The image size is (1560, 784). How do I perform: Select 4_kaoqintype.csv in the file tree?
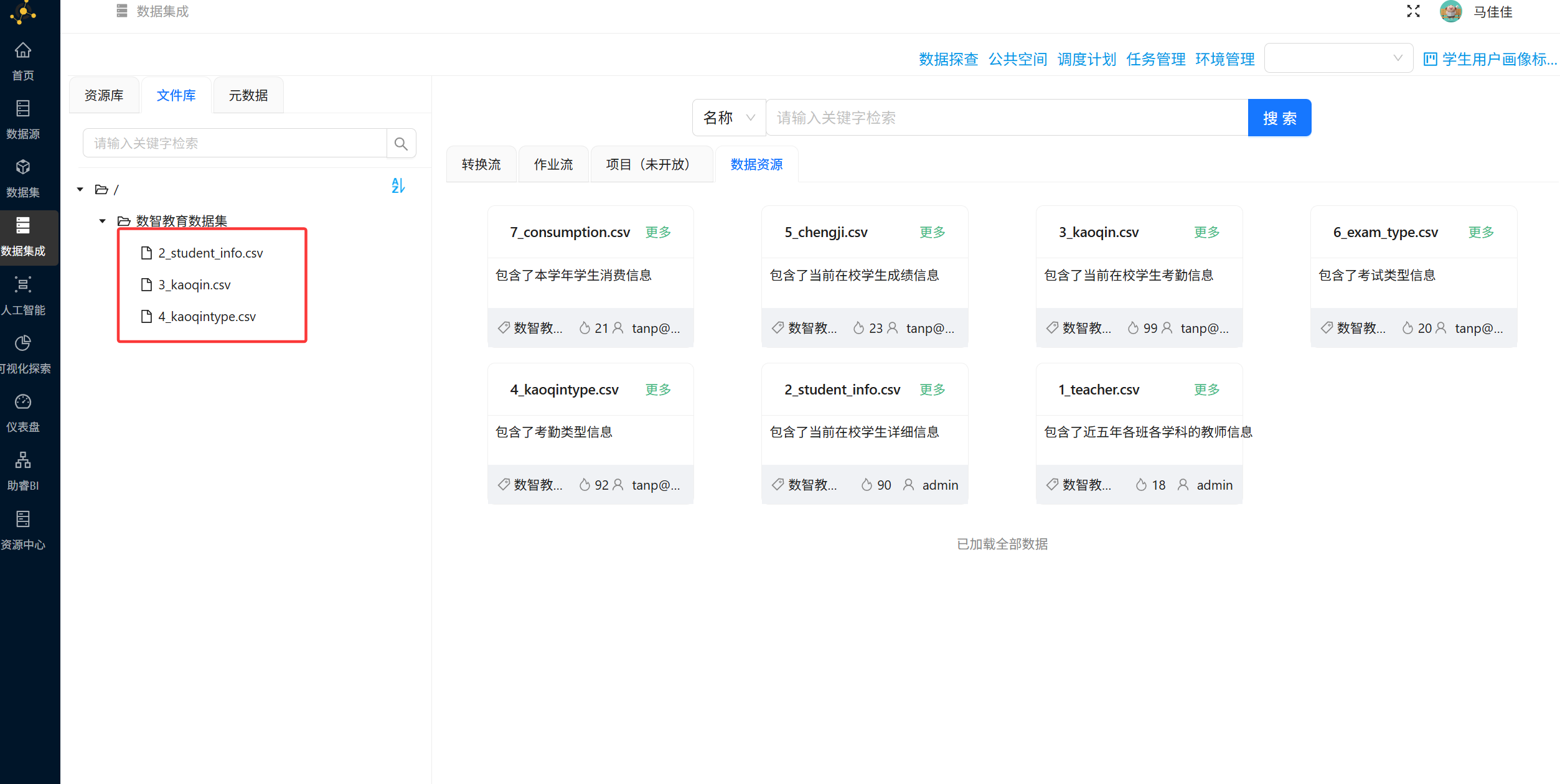pos(207,316)
